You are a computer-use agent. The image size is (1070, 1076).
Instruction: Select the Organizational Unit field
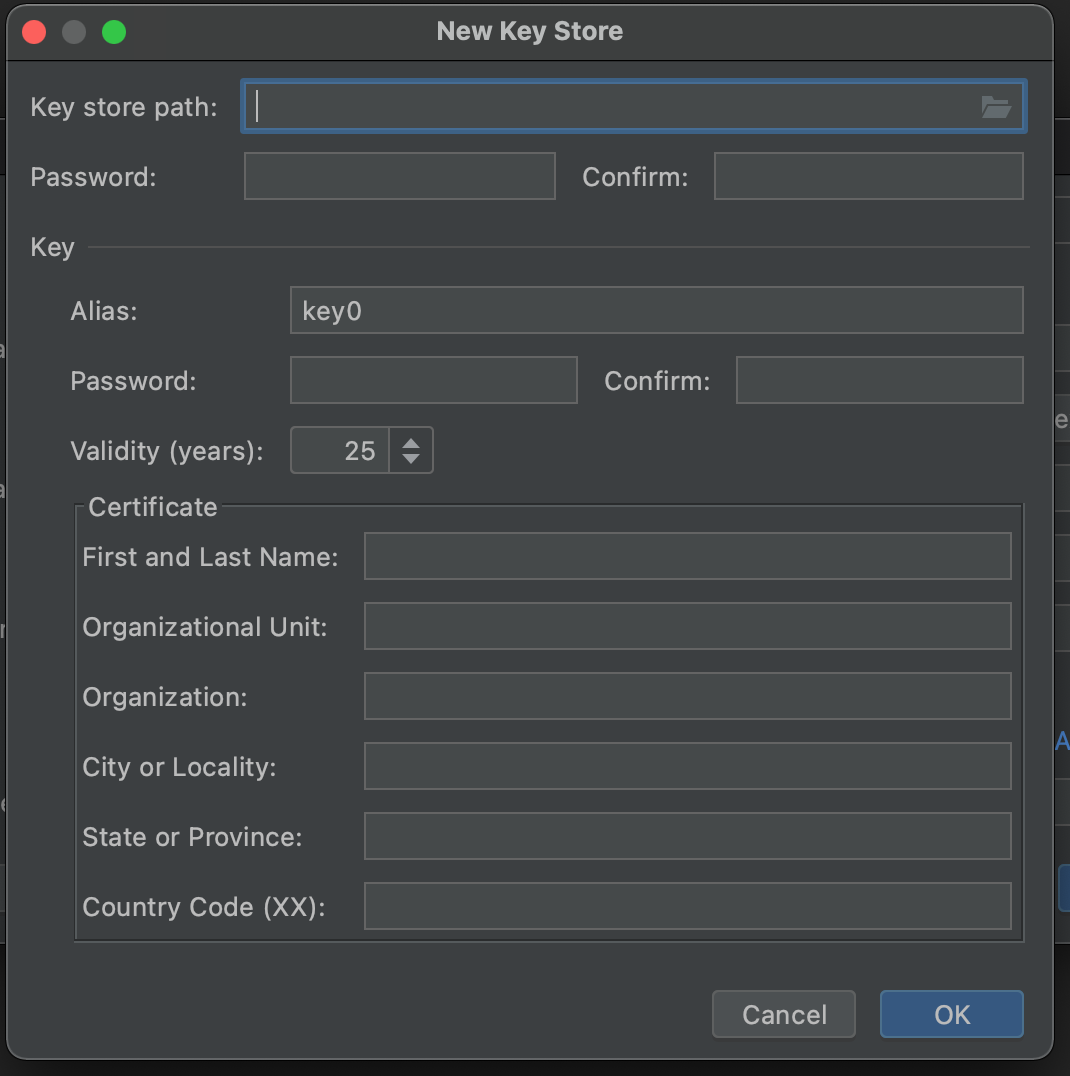[x=687, y=627]
